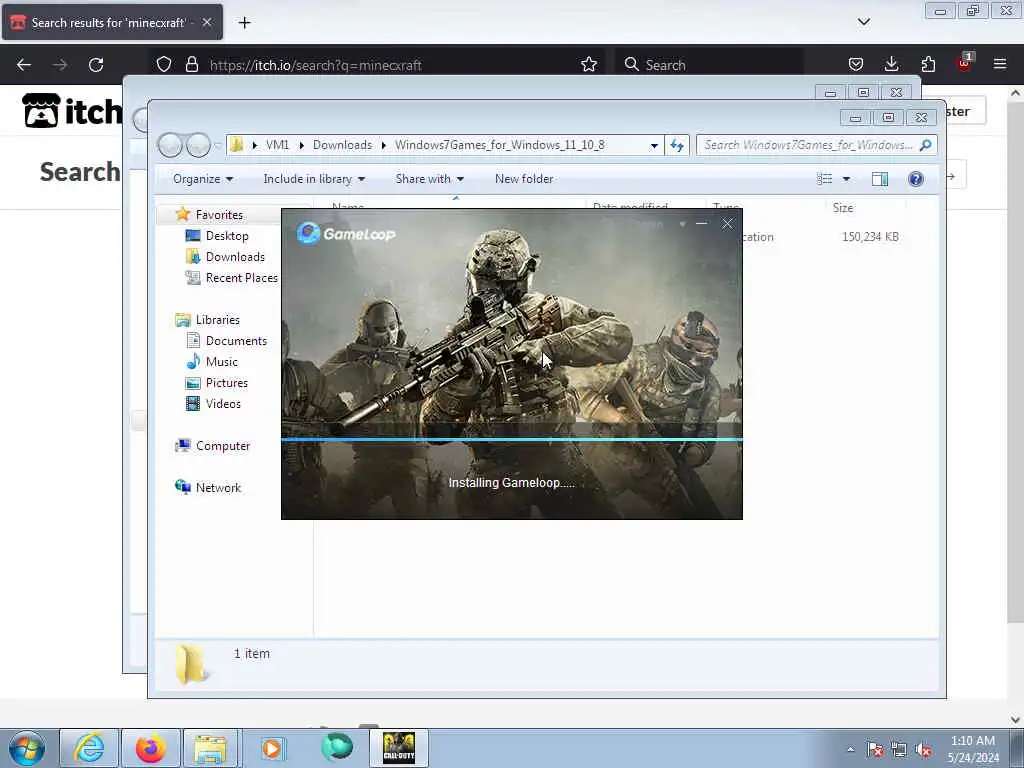Create a New folder
This screenshot has height=768, width=1024.
524,179
